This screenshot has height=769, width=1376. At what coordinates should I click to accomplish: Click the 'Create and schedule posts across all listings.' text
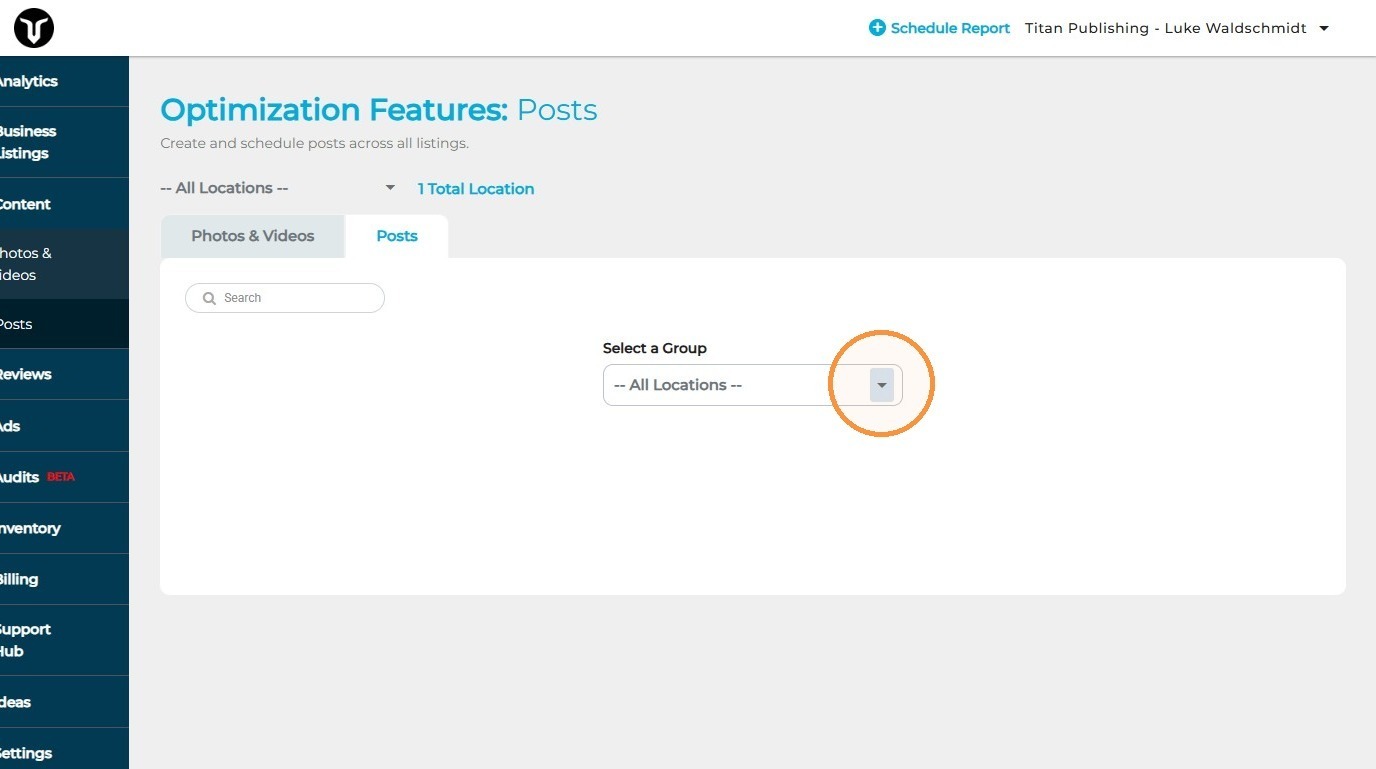pos(314,143)
